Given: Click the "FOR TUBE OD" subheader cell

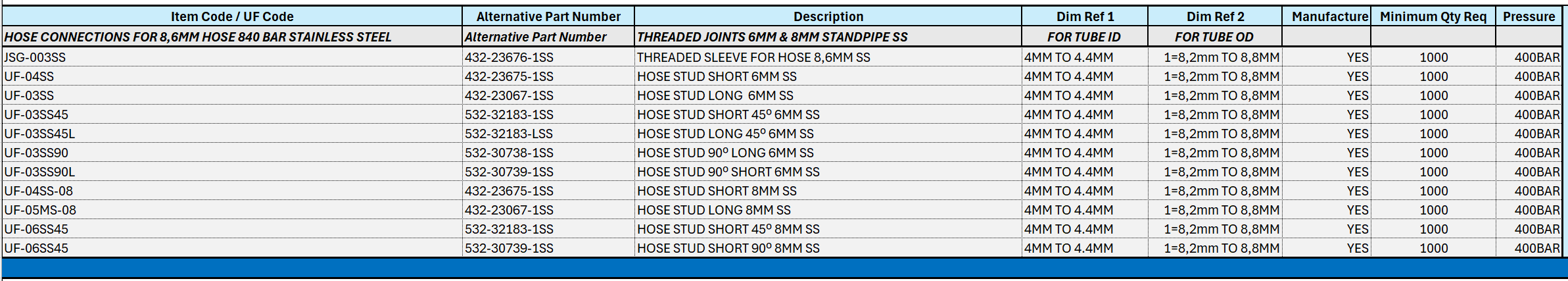Looking at the screenshot, I should 1214,37.
